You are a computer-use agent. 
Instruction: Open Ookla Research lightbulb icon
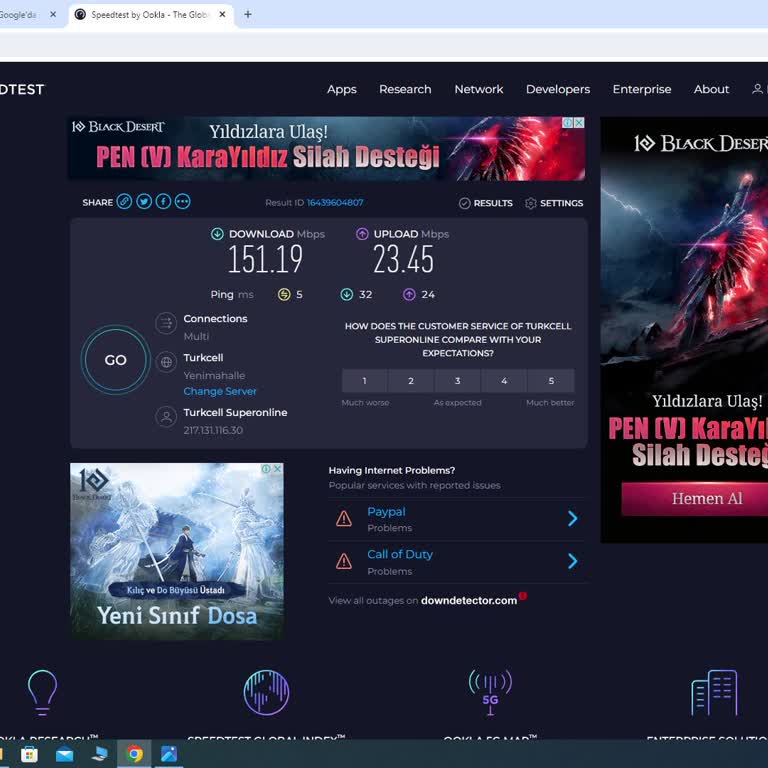43,693
